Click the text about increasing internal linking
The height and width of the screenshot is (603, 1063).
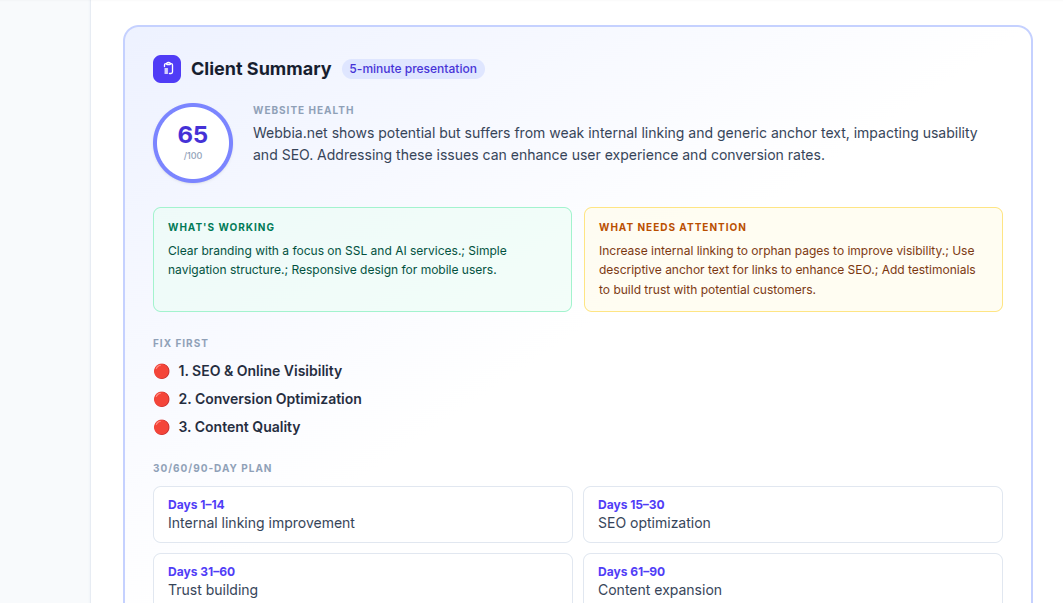[787, 270]
